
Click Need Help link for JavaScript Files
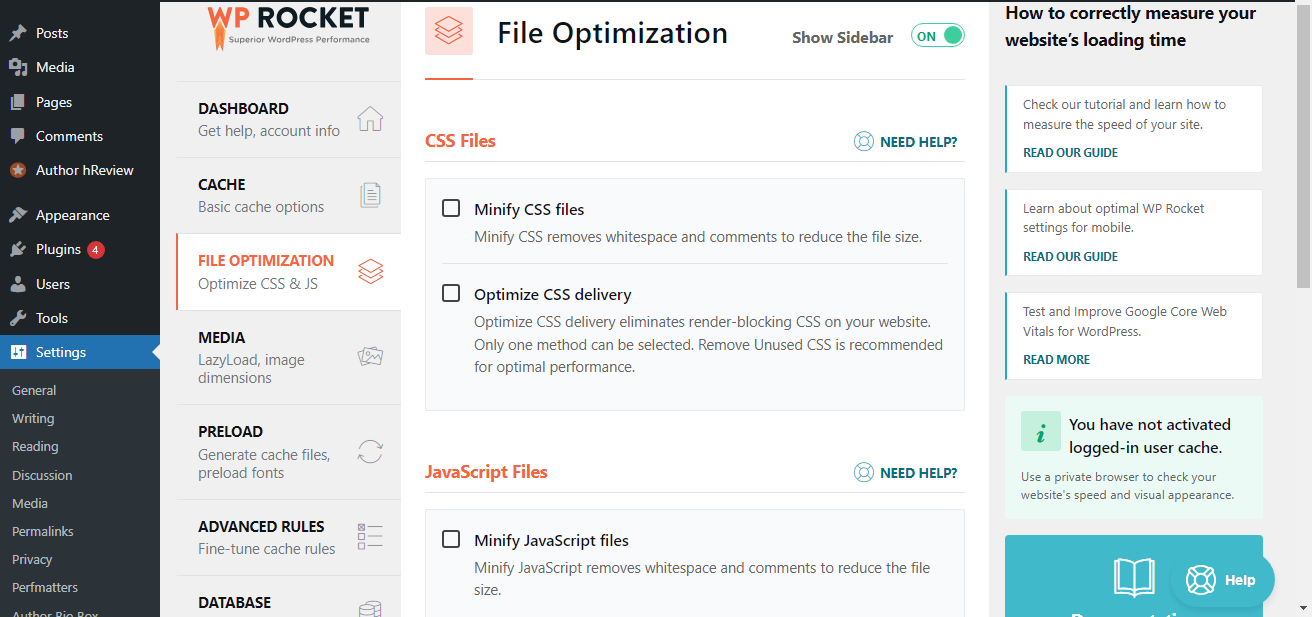point(906,472)
